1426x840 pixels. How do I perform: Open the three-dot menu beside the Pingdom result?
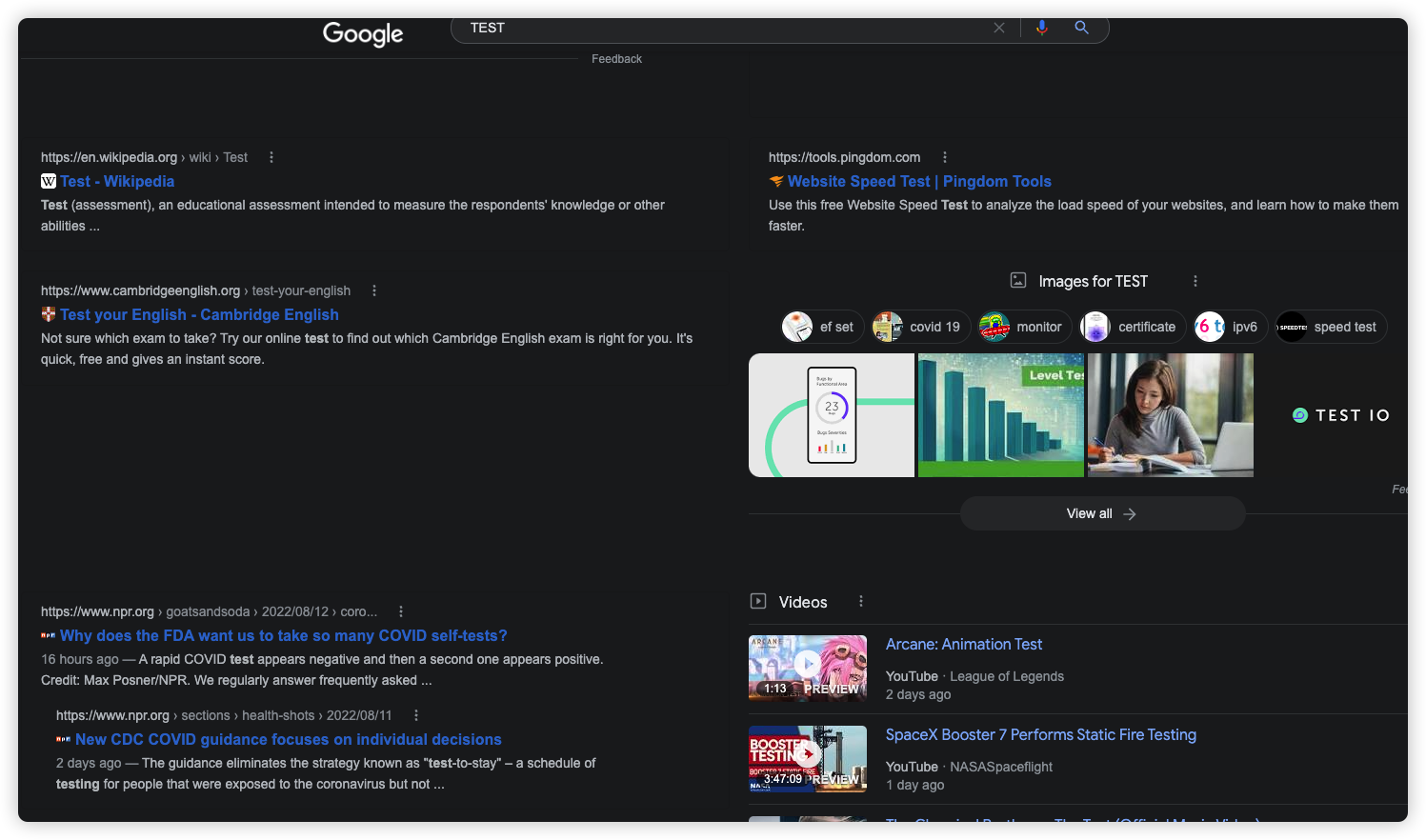coord(945,157)
